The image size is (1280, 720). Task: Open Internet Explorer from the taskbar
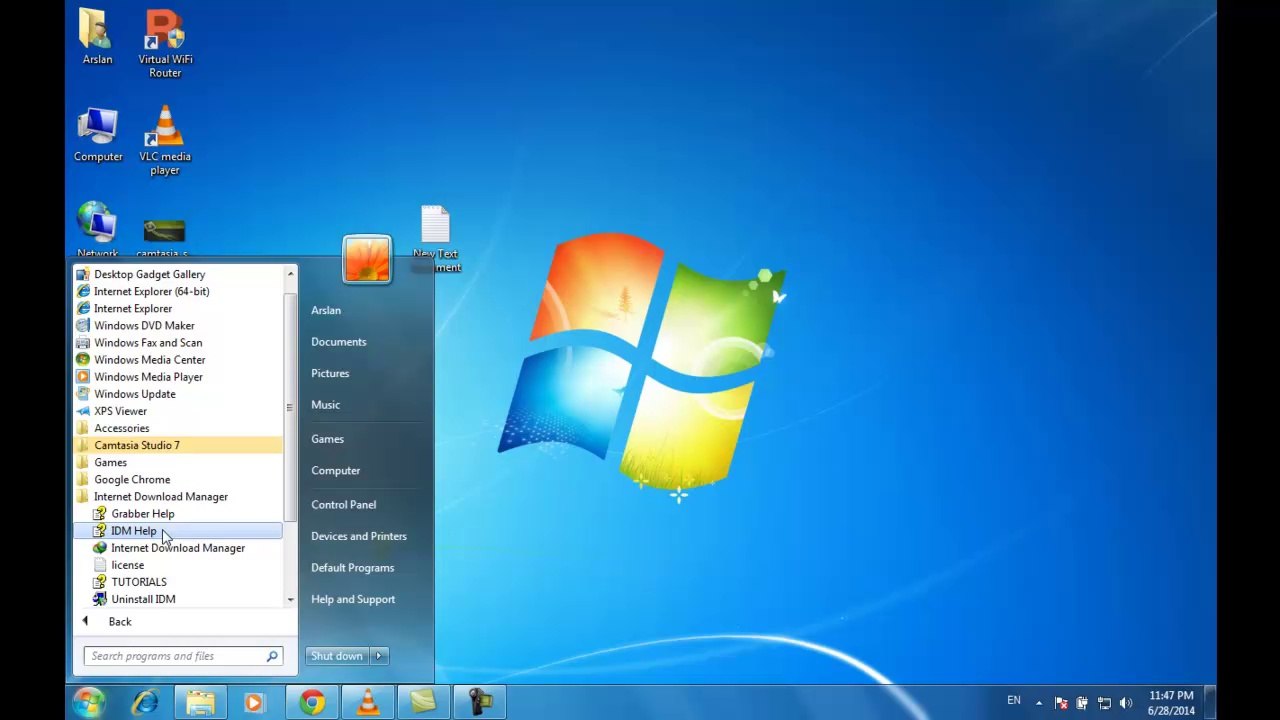(146, 703)
